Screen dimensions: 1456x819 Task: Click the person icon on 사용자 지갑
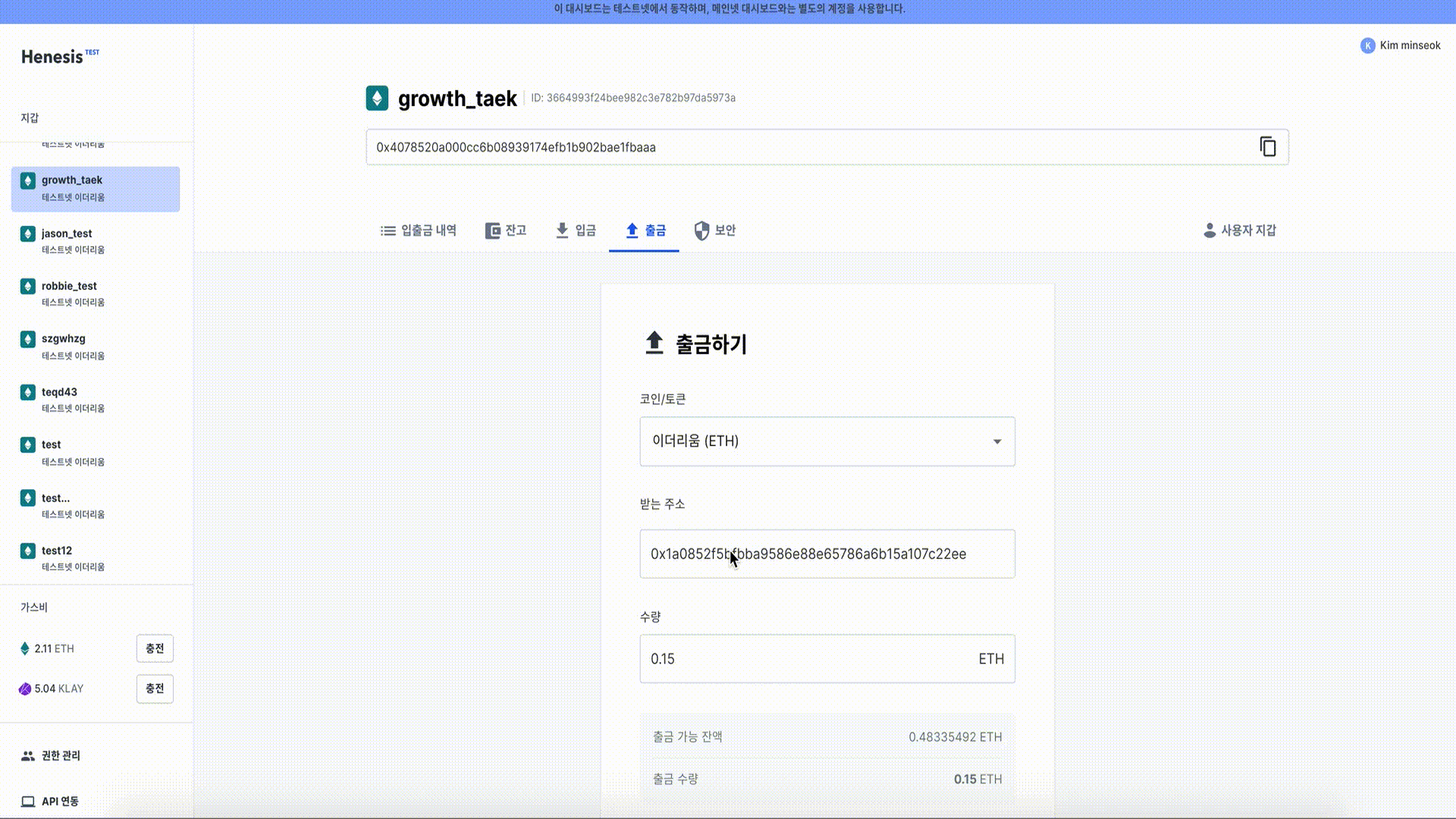(1210, 231)
